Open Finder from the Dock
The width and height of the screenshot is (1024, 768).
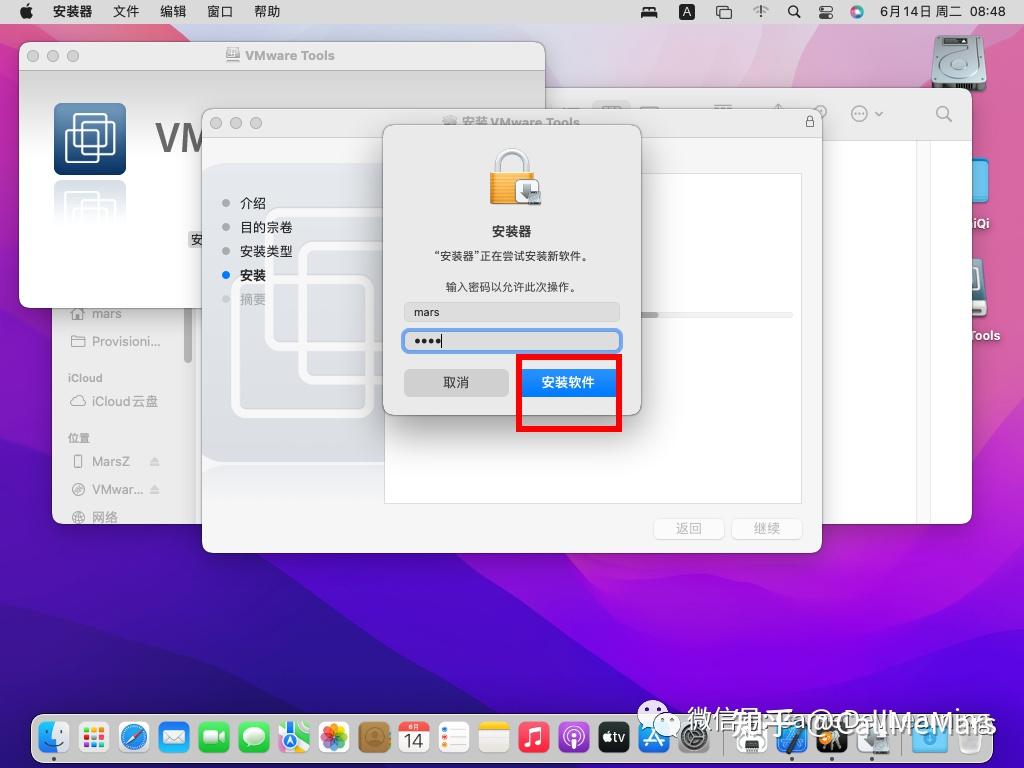53,738
